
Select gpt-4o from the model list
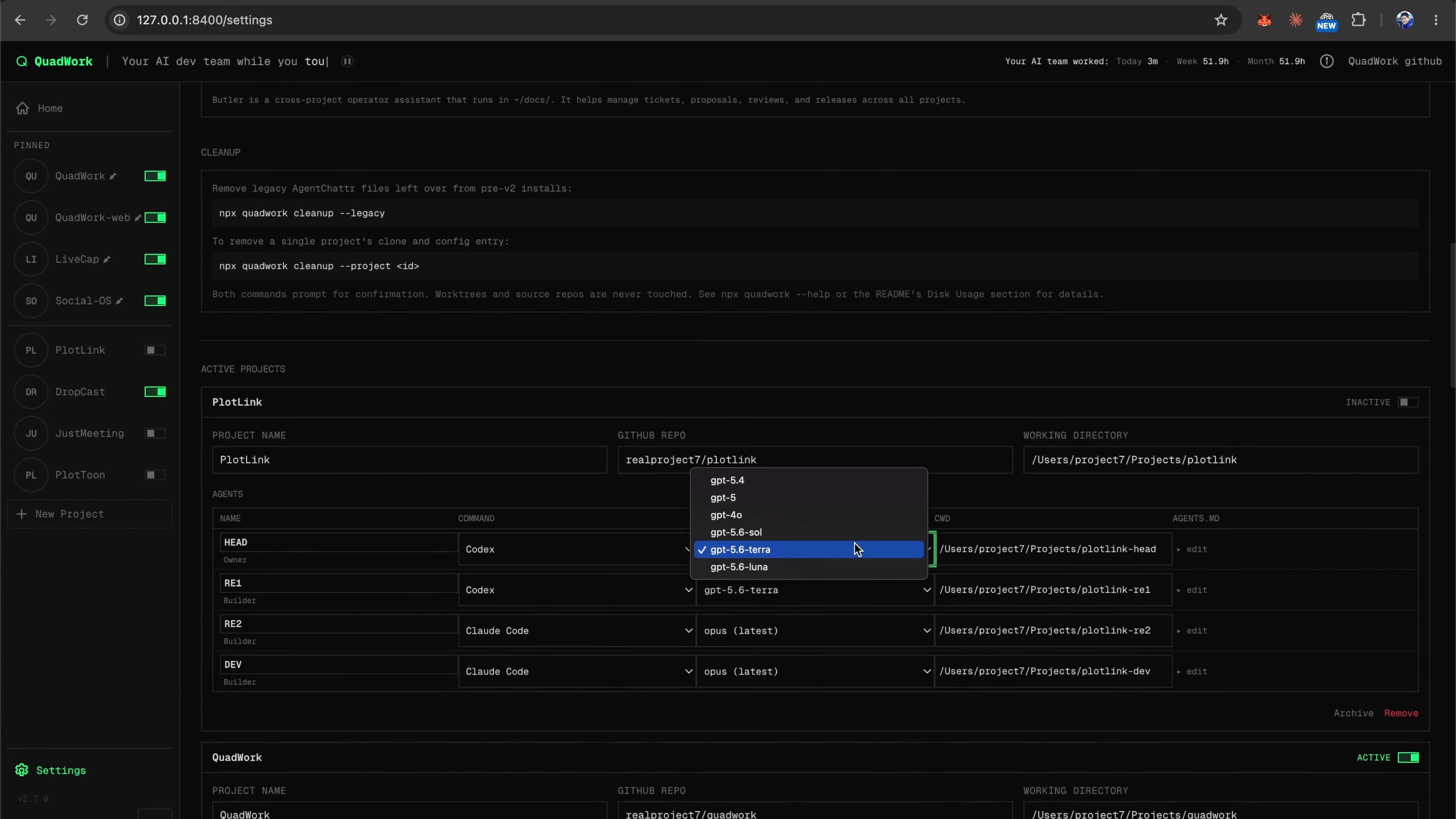[x=809, y=515]
